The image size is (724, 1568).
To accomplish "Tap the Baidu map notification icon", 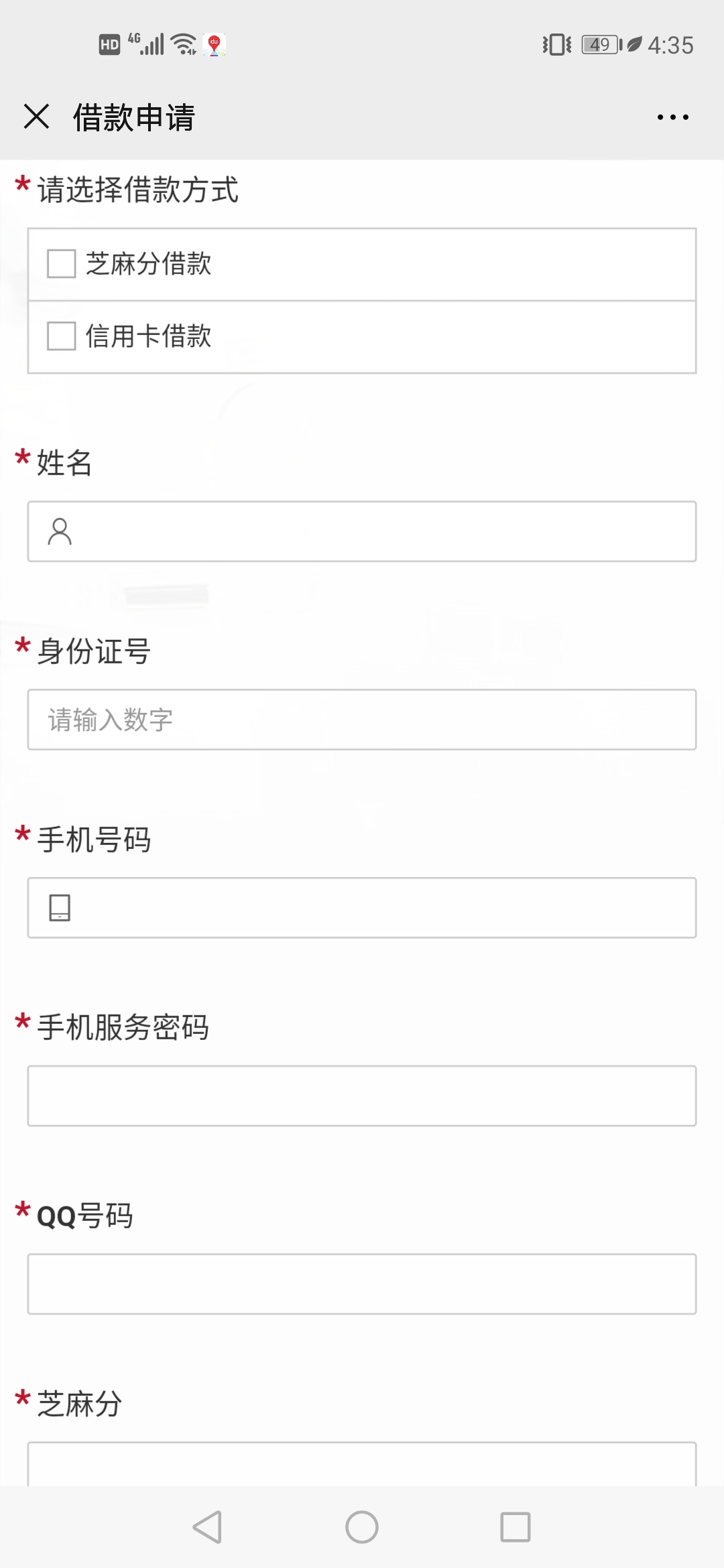I will [x=215, y=45].
